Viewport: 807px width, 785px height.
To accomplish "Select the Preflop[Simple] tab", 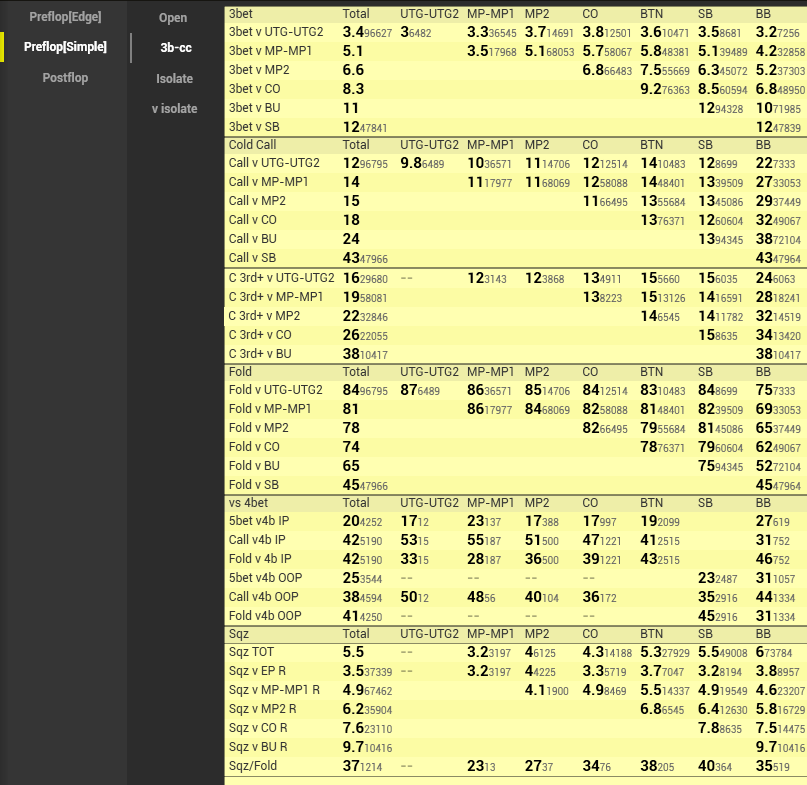I will [x=65, y=47].
